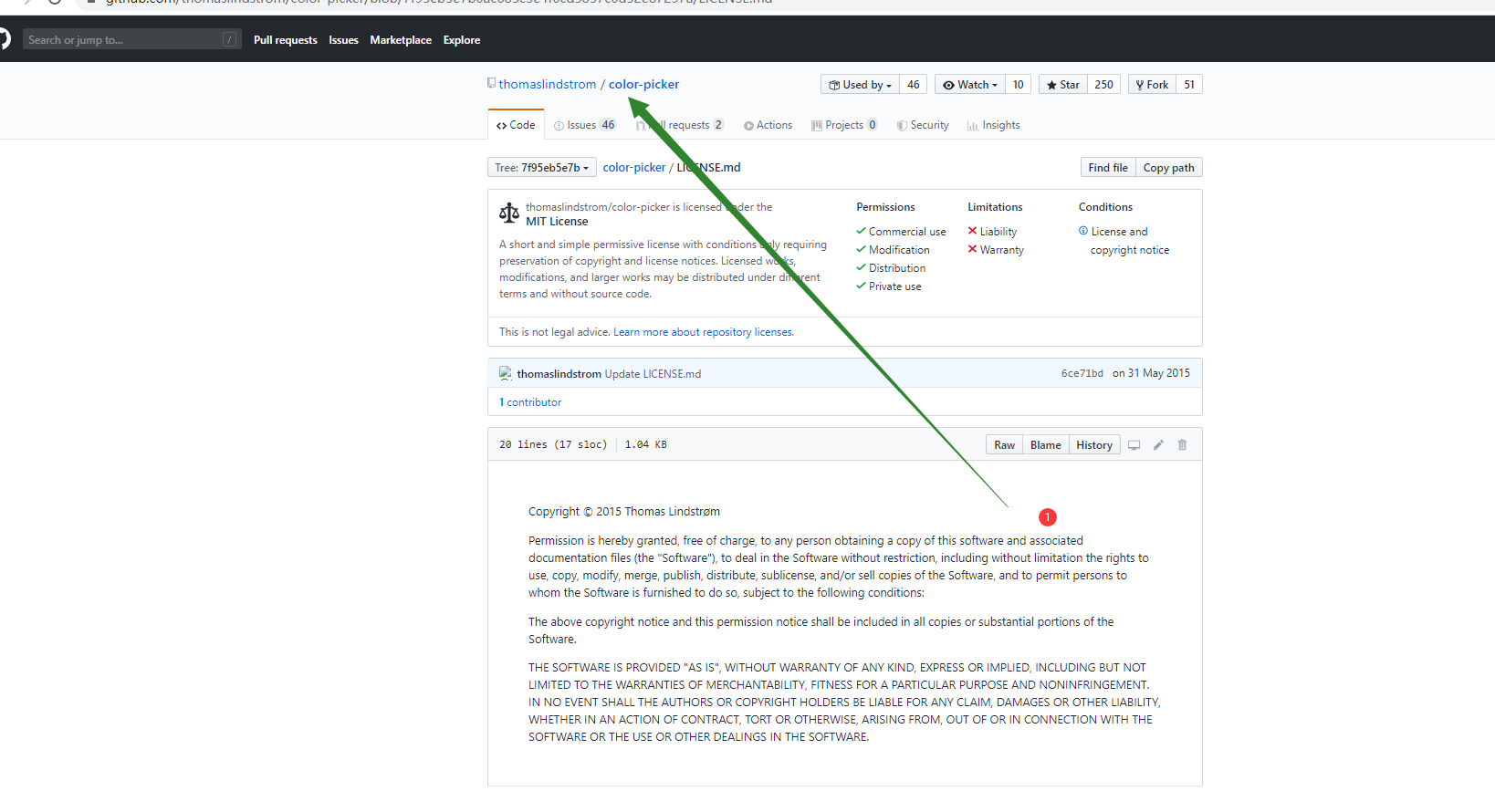Open Pull requests in the top navigation
Screen dimensions: 1495x812
286,40
